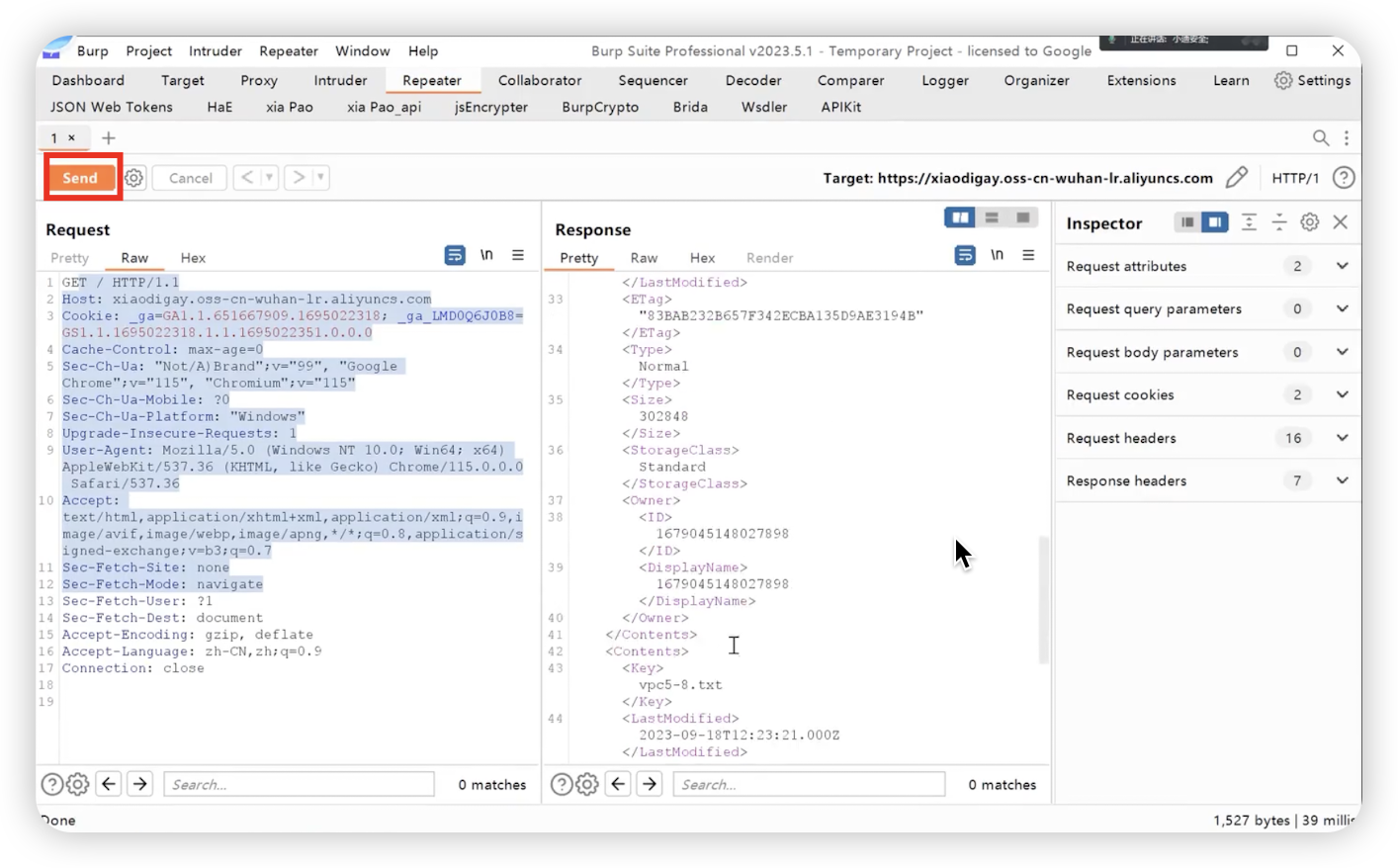Expand all Inspector sections icon
Viewport: 1398px width, 868px height.
coord(1249,222)
